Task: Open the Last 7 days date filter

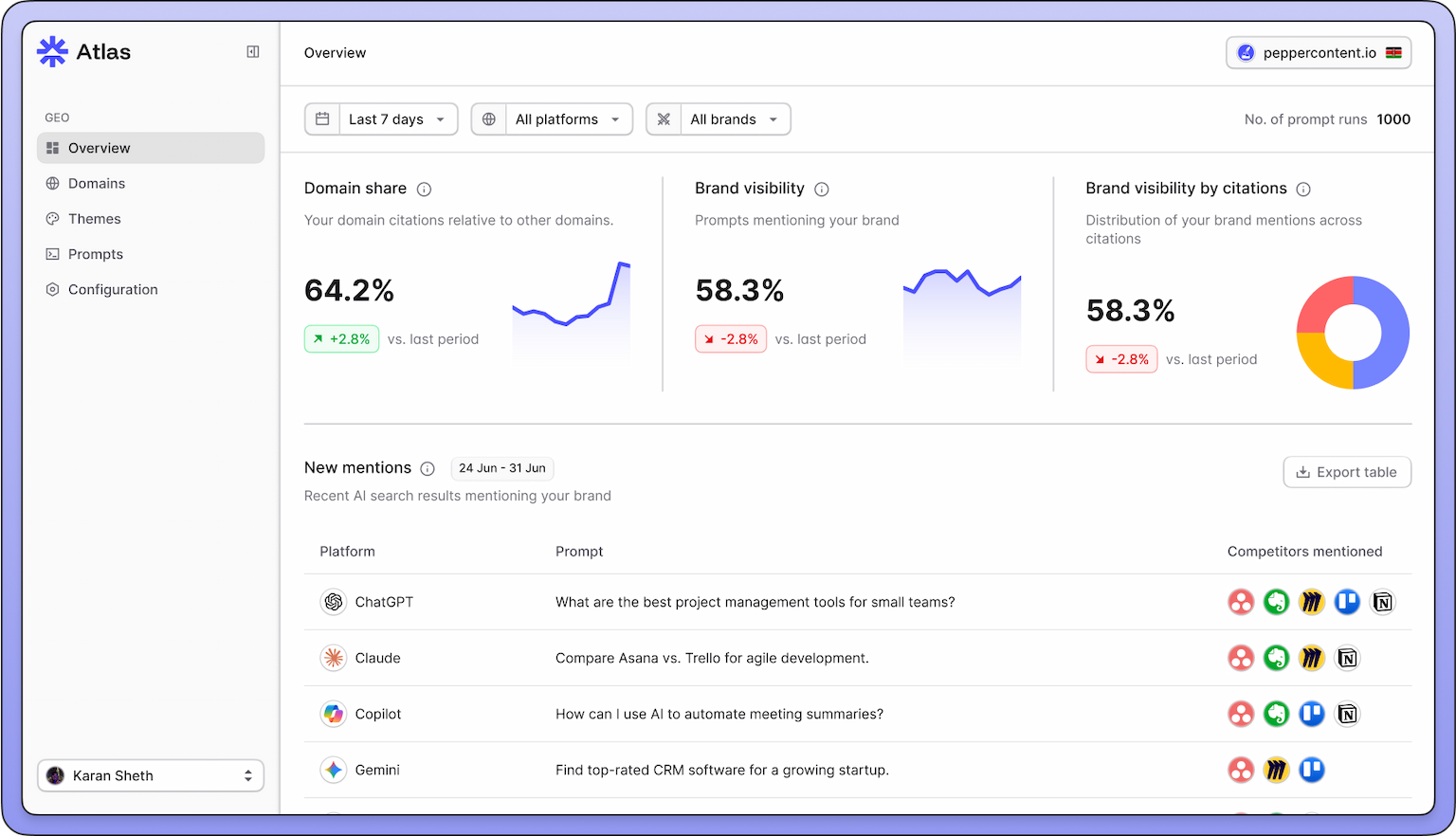Action: tap(380, 118)
